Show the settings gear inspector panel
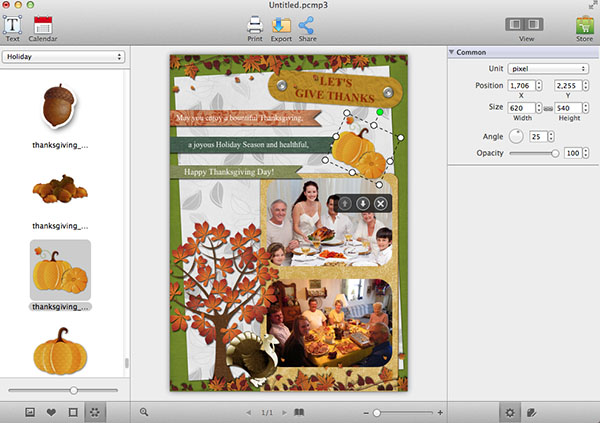The image size is (600, 423). [509, 411]
